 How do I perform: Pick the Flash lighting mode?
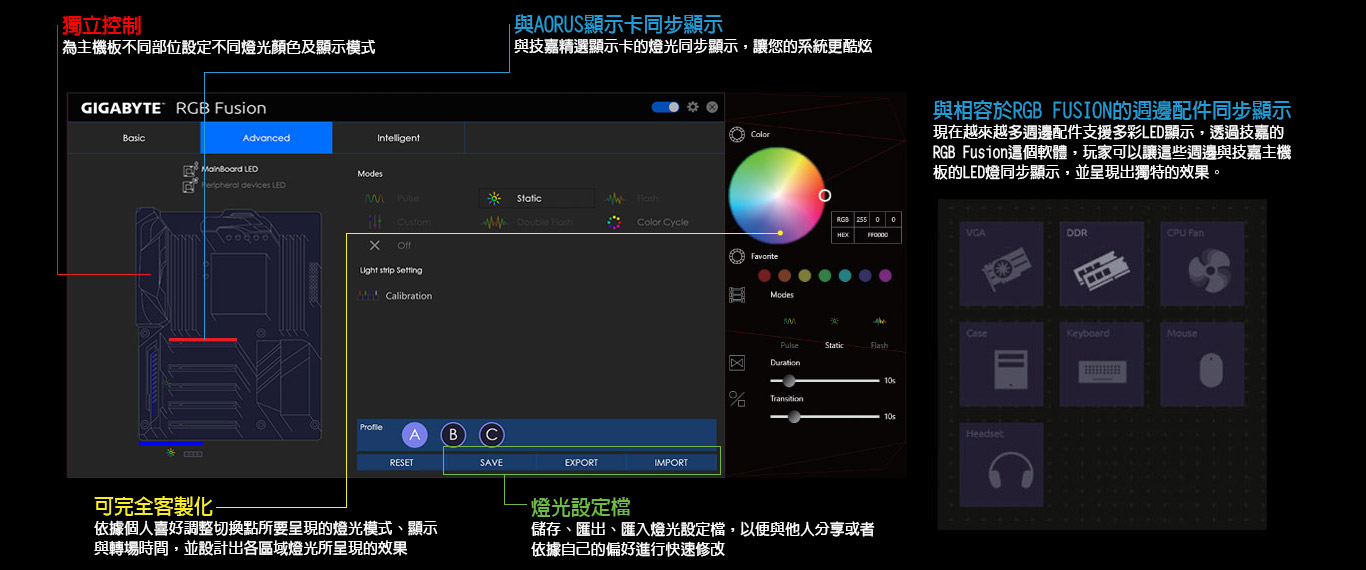[x=633, y=198]
